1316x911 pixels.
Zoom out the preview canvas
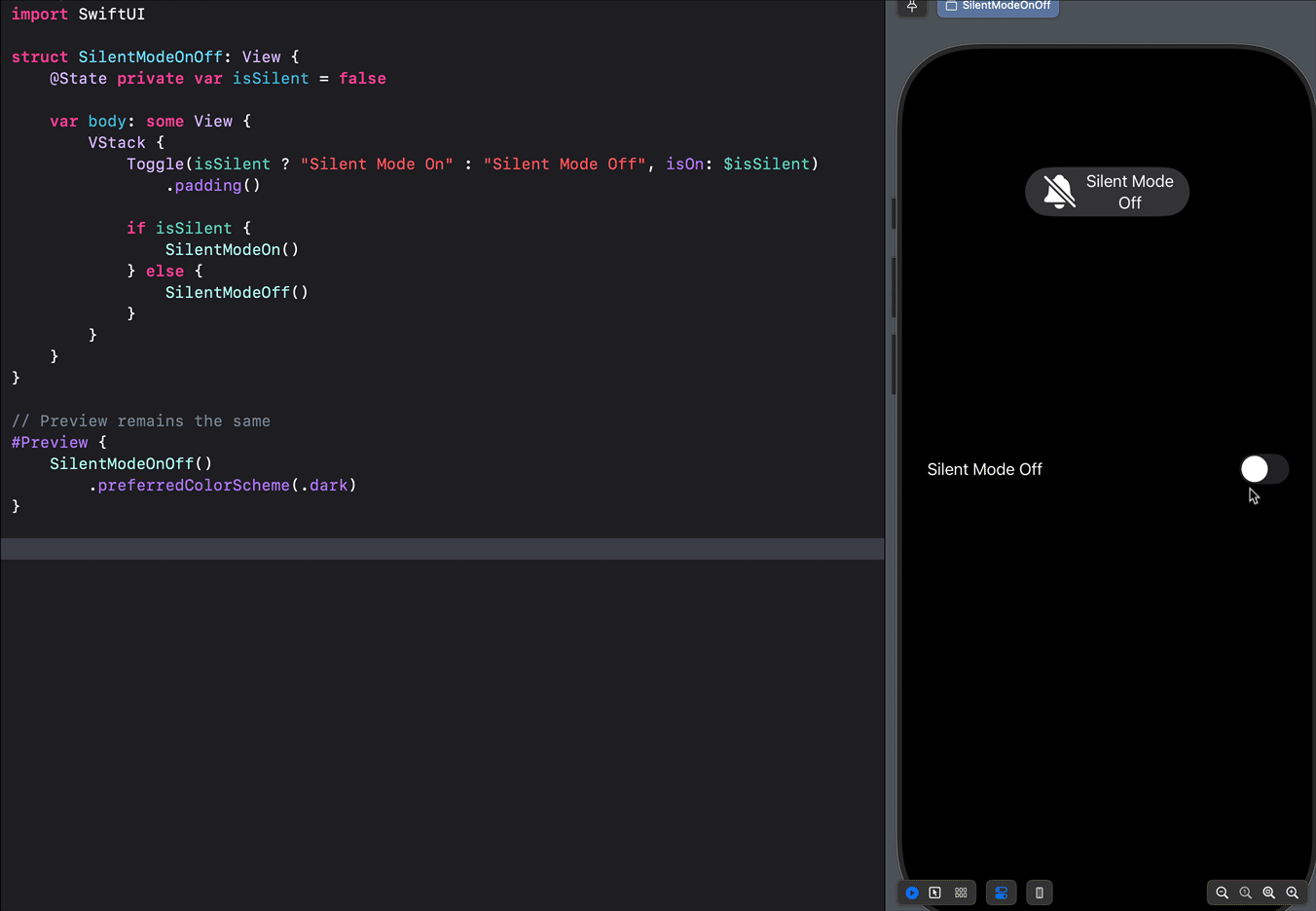tap(1223, 893)
